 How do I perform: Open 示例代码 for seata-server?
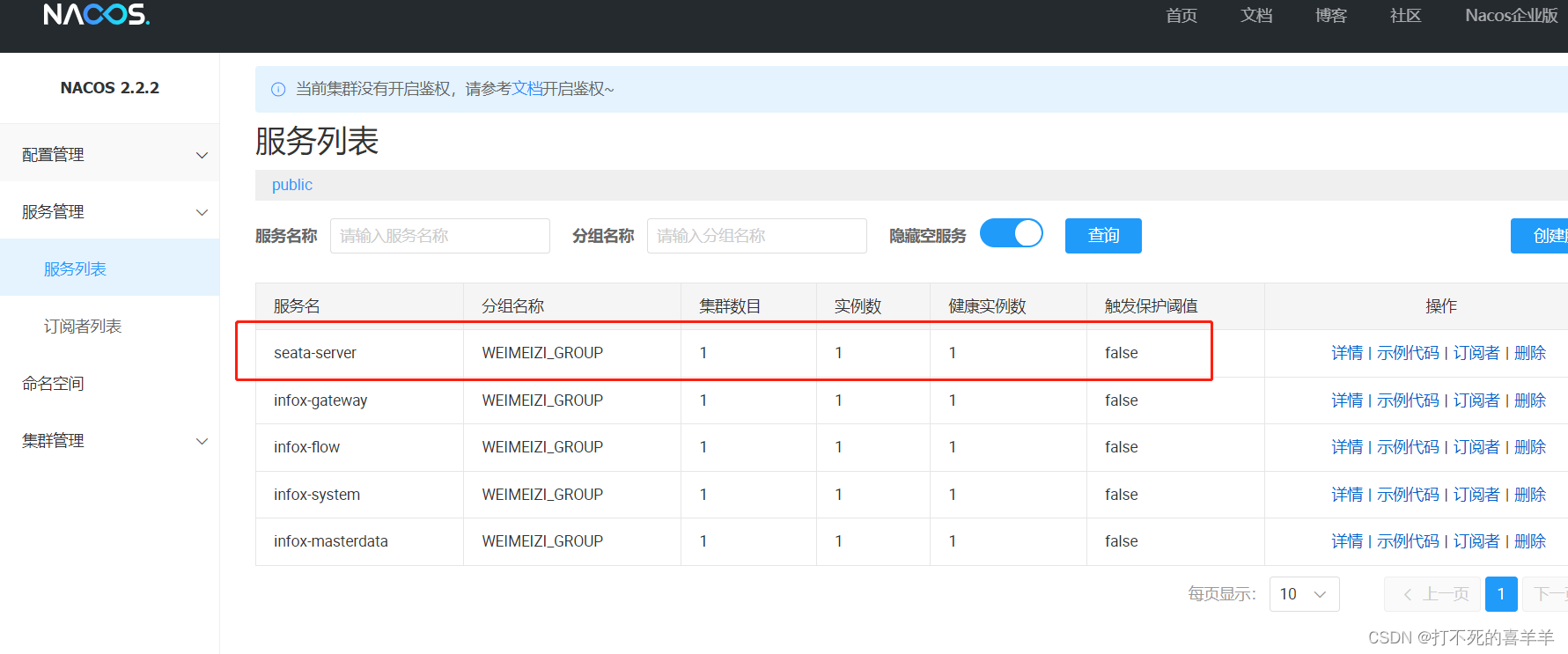1408,353
